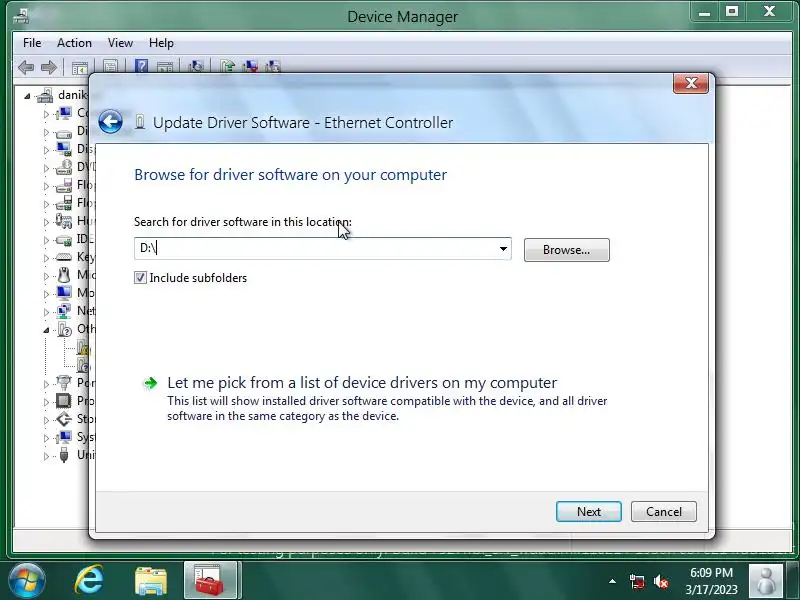Open the Action menu
Screen dimensions: 800x600
tap(74, 43)
